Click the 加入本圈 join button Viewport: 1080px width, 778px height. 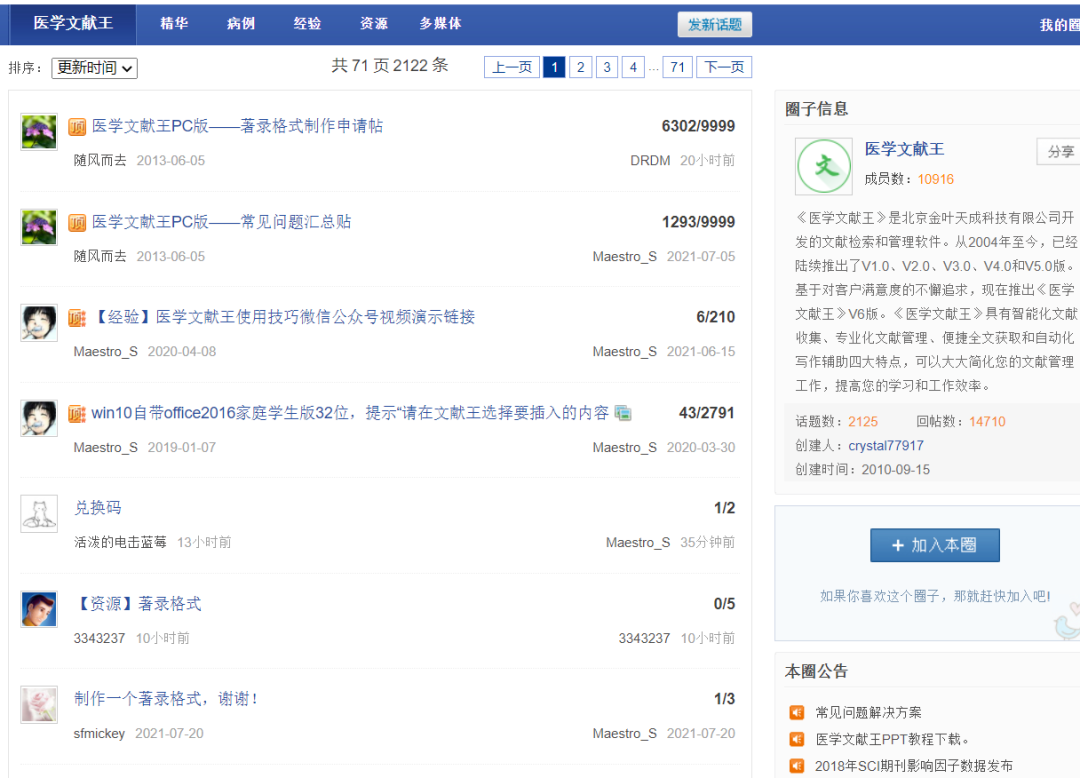935,545
